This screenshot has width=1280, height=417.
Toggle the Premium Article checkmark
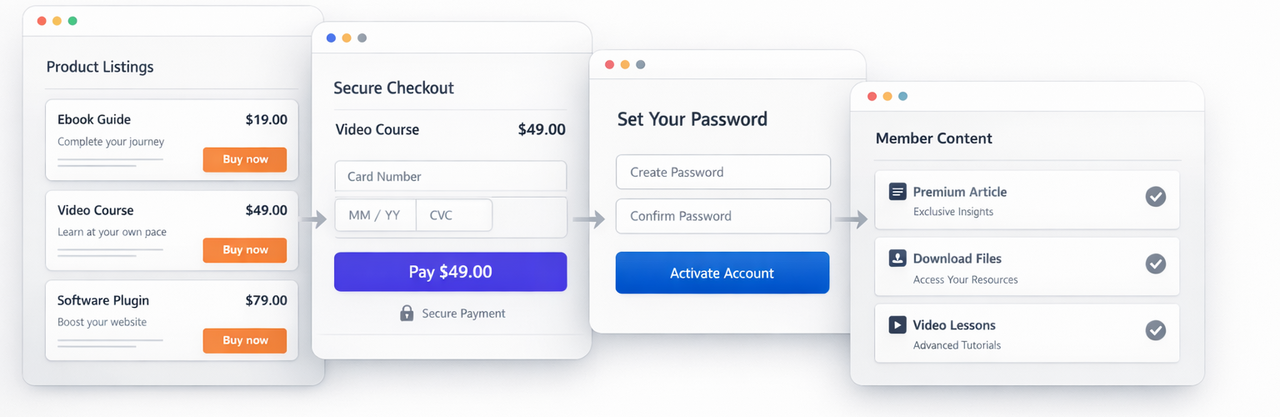(1155, 197)
